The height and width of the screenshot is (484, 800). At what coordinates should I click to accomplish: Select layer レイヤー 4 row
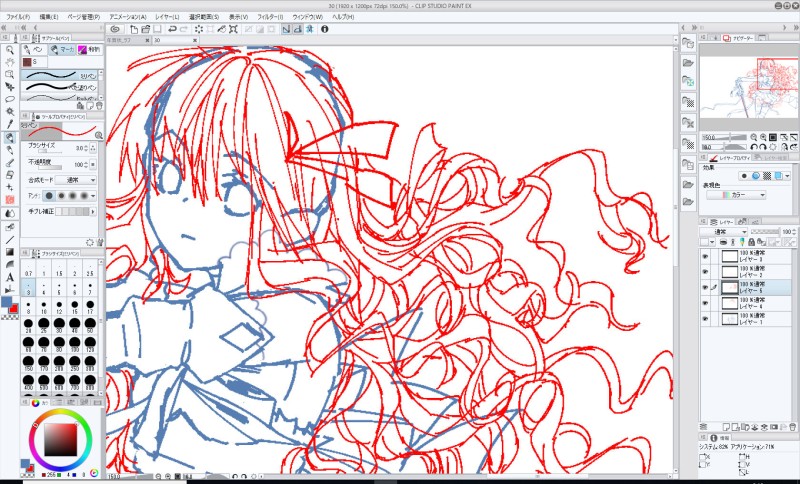[x=746, y=303]
